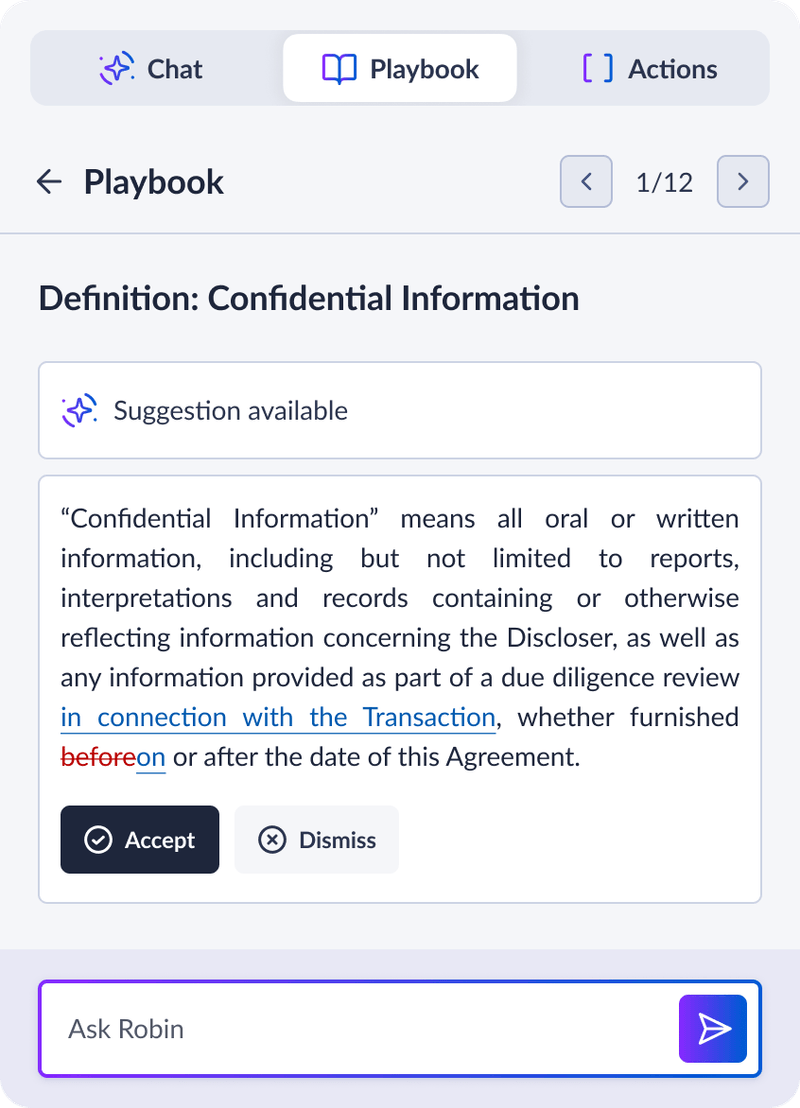
Task: Click the circled X icon on Dismiss
Action: (x=272, y=840)
